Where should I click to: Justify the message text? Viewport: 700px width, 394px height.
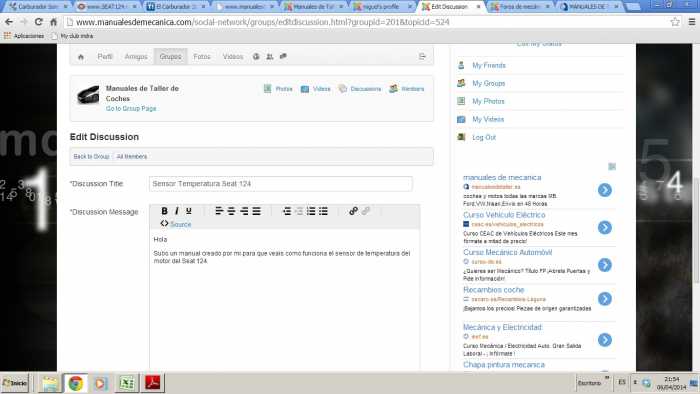(256, 211)
